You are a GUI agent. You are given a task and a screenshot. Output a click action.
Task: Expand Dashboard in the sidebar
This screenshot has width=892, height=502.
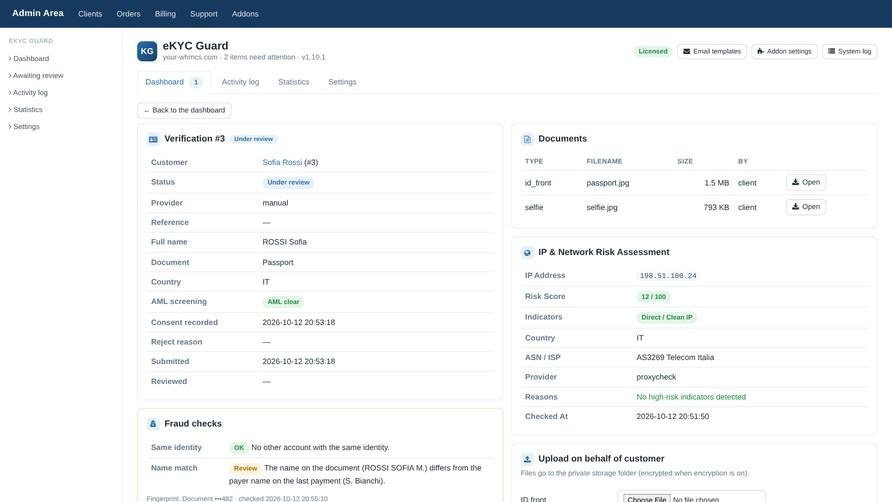click(29, 59)
